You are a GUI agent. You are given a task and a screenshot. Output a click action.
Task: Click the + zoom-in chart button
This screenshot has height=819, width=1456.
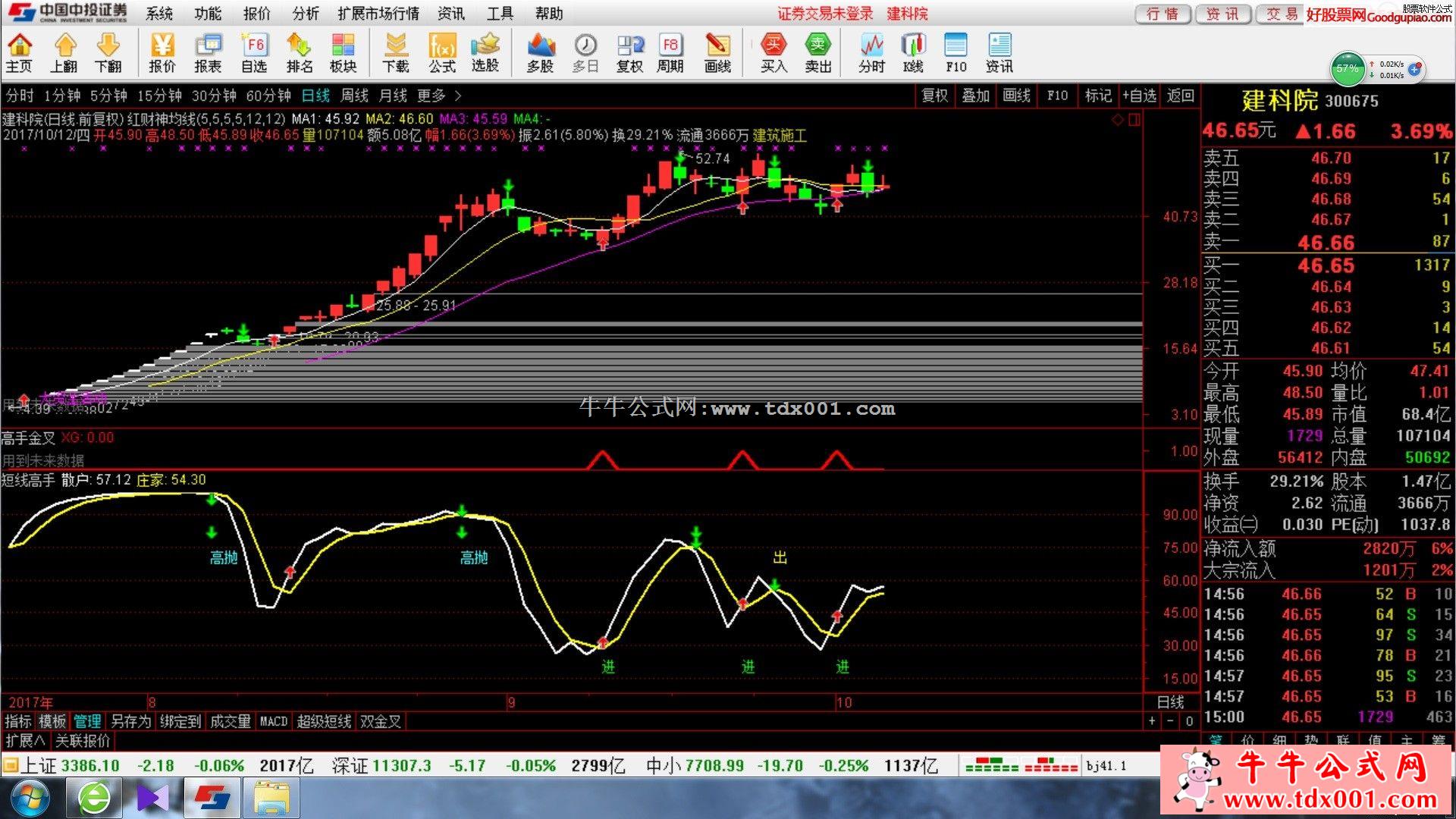[x=1152, y=721]
